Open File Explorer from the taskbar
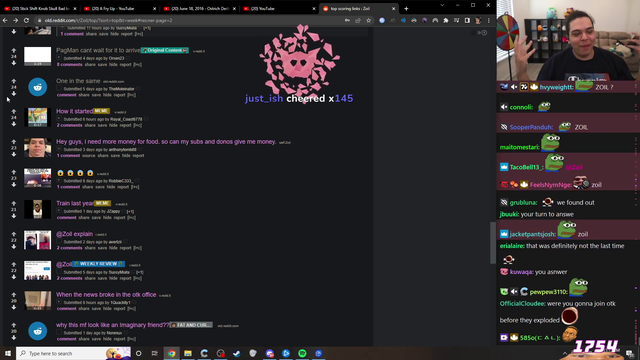 pyautogui.click(x=188, y=353)
